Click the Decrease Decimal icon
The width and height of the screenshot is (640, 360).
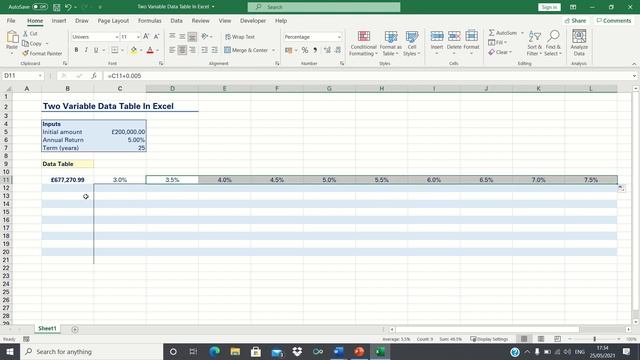[x=338, y=50]
